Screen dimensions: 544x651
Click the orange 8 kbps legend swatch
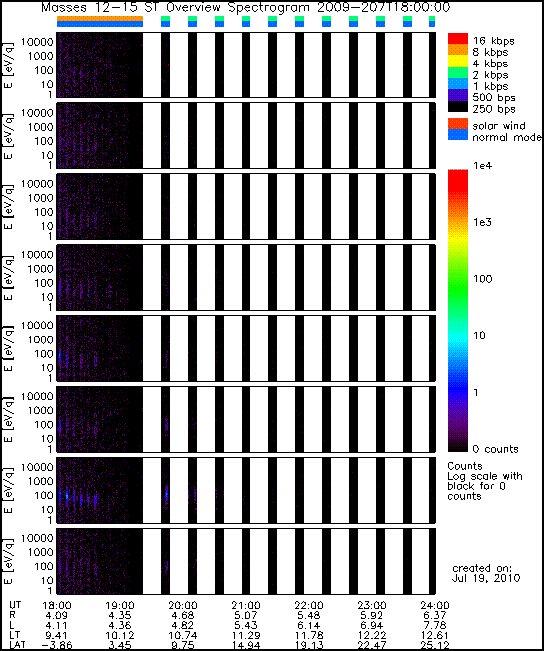(458, 51)
